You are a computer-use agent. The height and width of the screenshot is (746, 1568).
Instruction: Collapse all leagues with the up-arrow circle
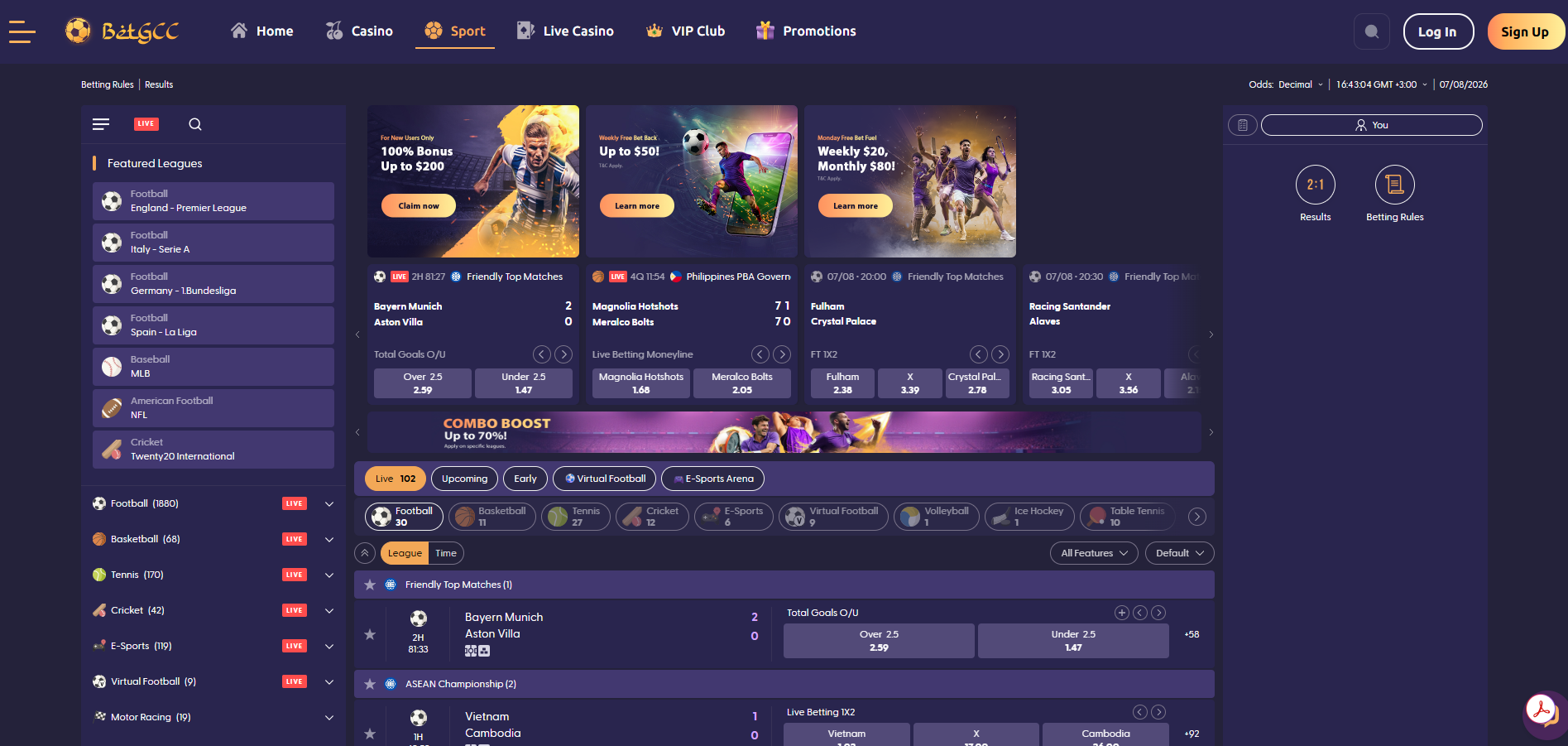pos(365,553)
